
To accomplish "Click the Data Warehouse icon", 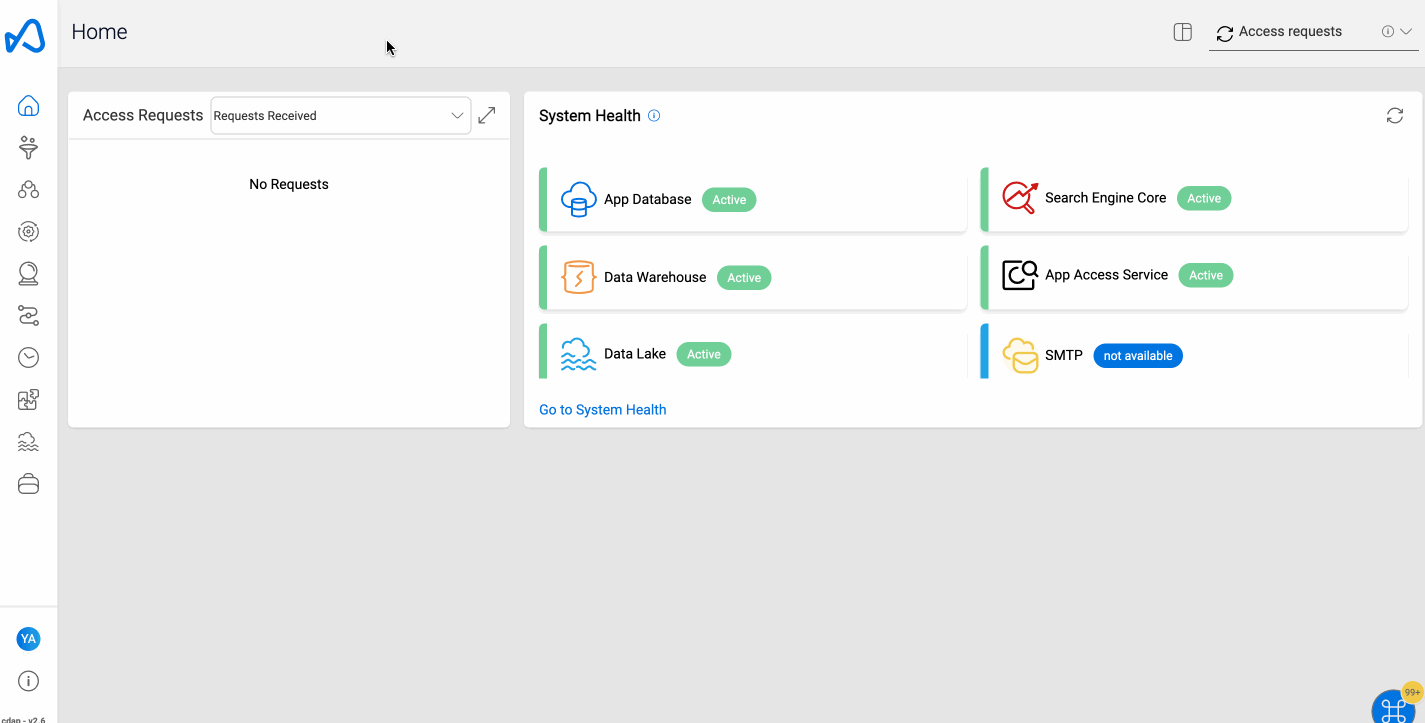I will coord(579,277).
